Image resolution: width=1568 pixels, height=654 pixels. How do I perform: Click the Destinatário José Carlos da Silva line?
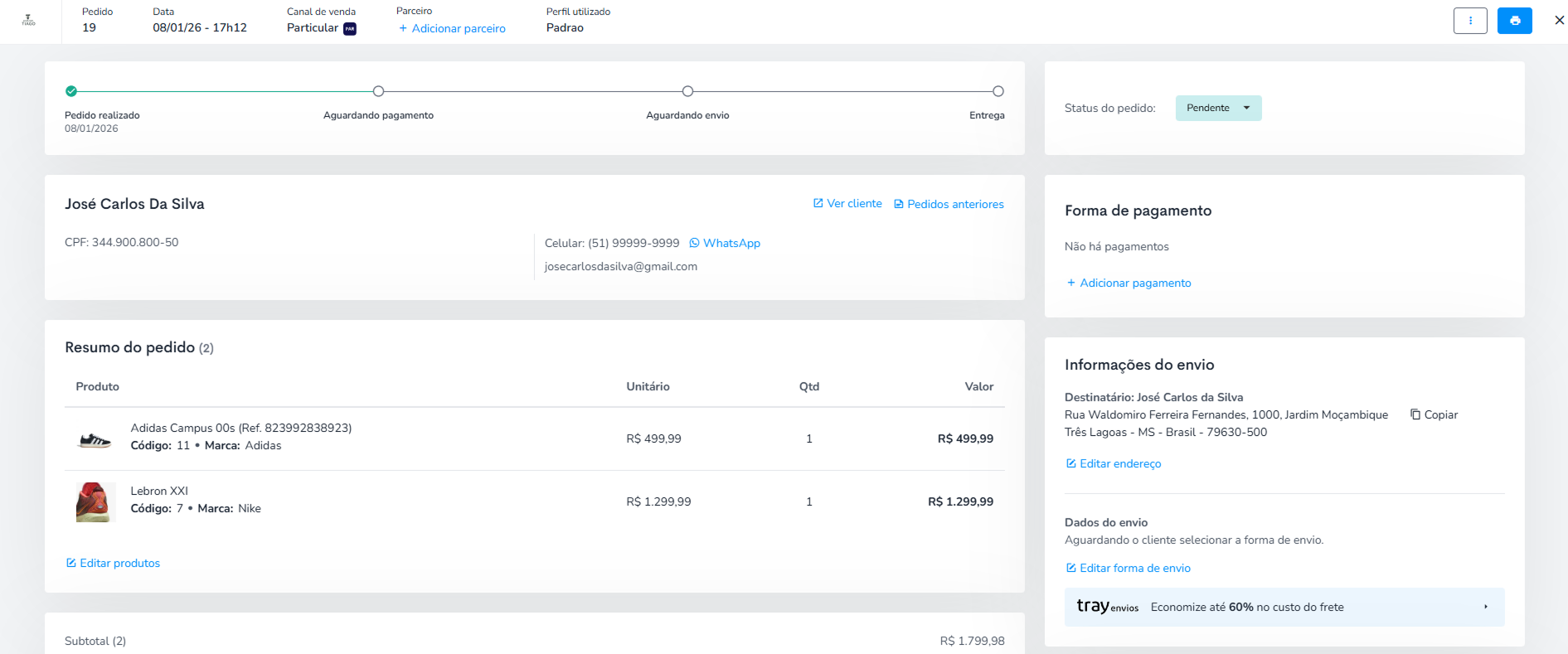(1154, 397)
